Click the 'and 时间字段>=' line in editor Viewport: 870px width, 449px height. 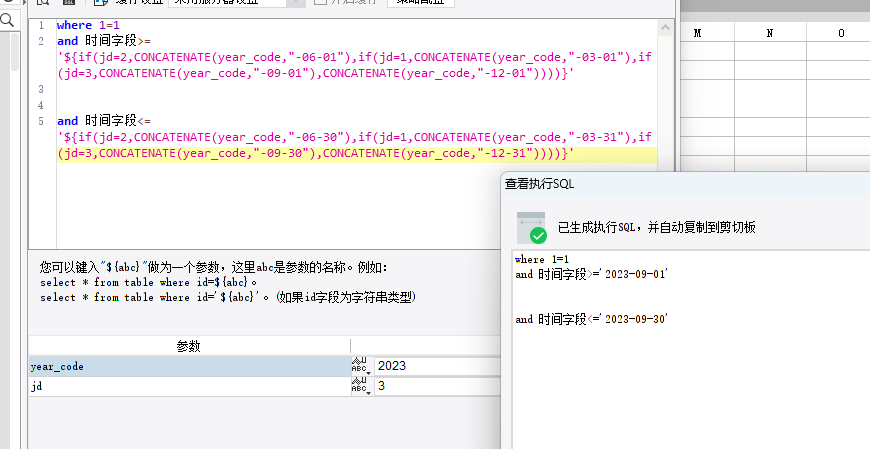(x=104, y=41)
